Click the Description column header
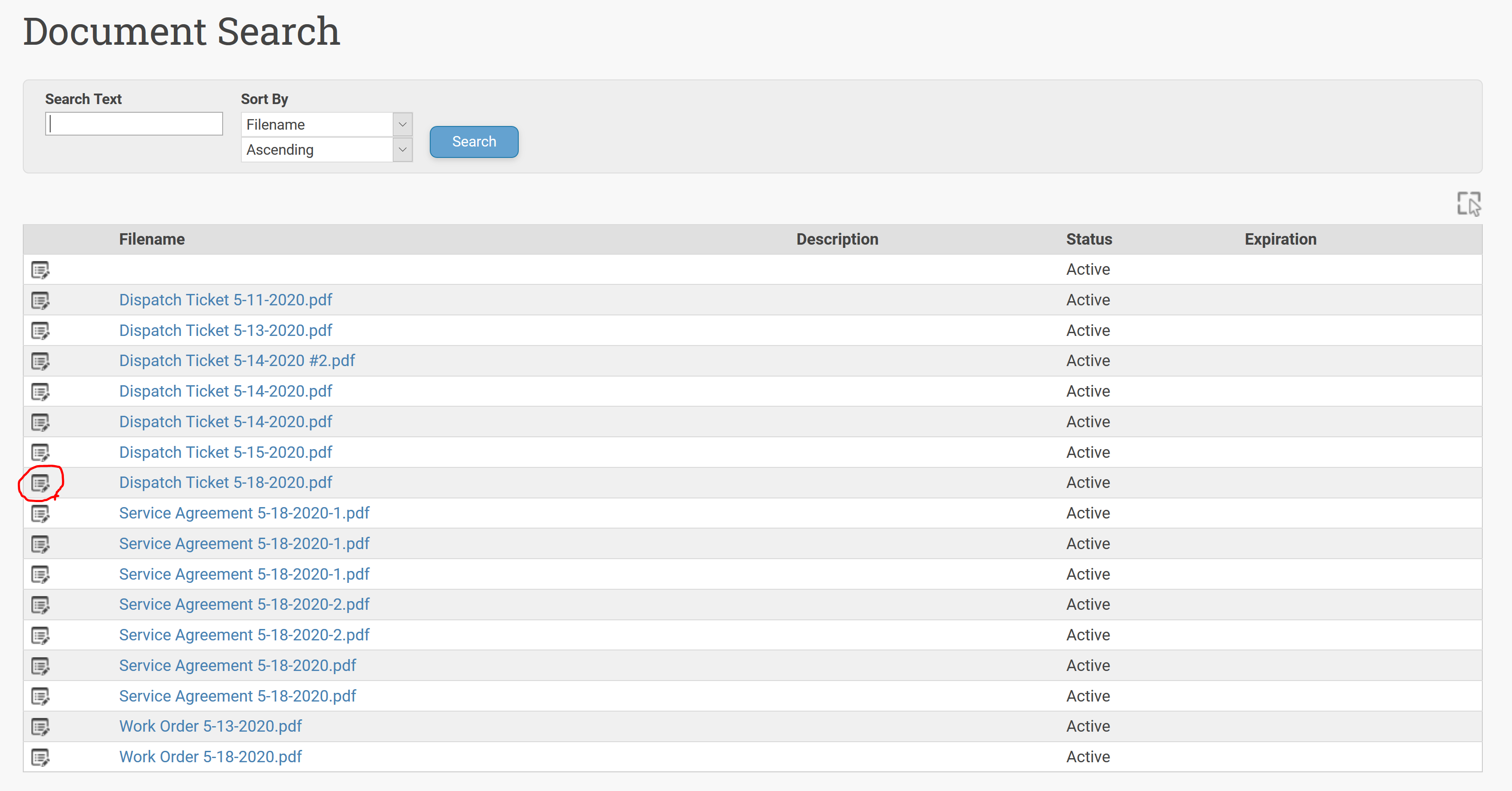1512x791 pixels. tap(837, 240)
